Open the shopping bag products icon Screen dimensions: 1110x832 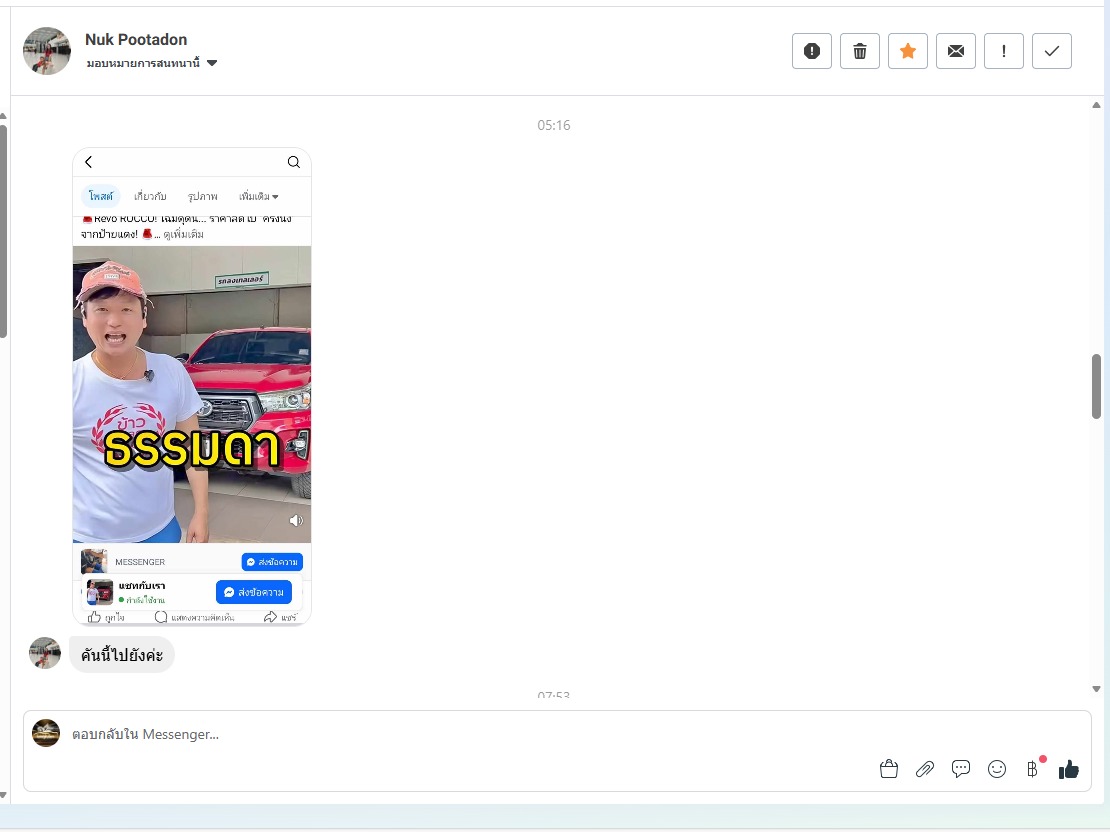click(889, 769)
